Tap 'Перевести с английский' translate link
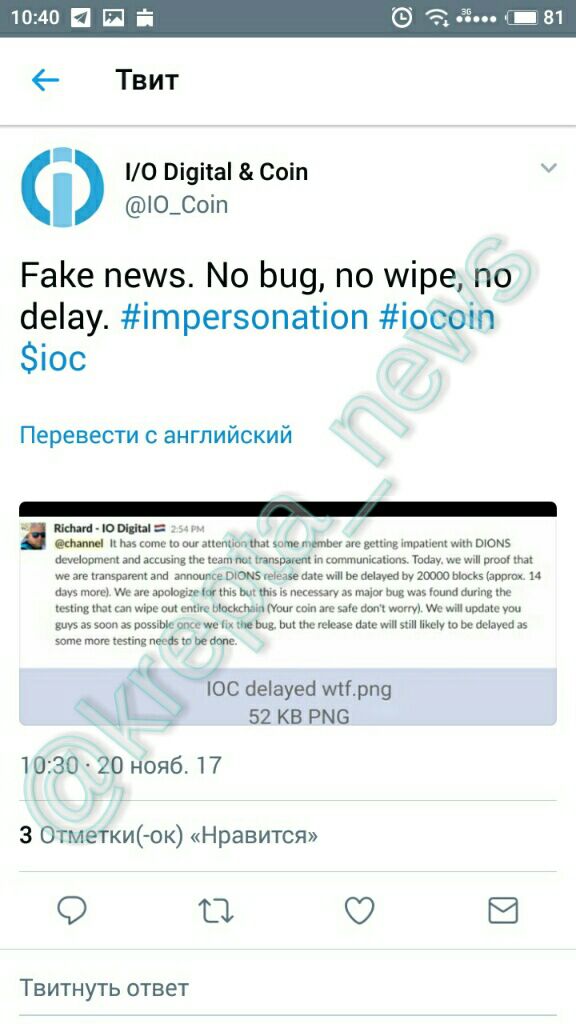 pos(156,435)
